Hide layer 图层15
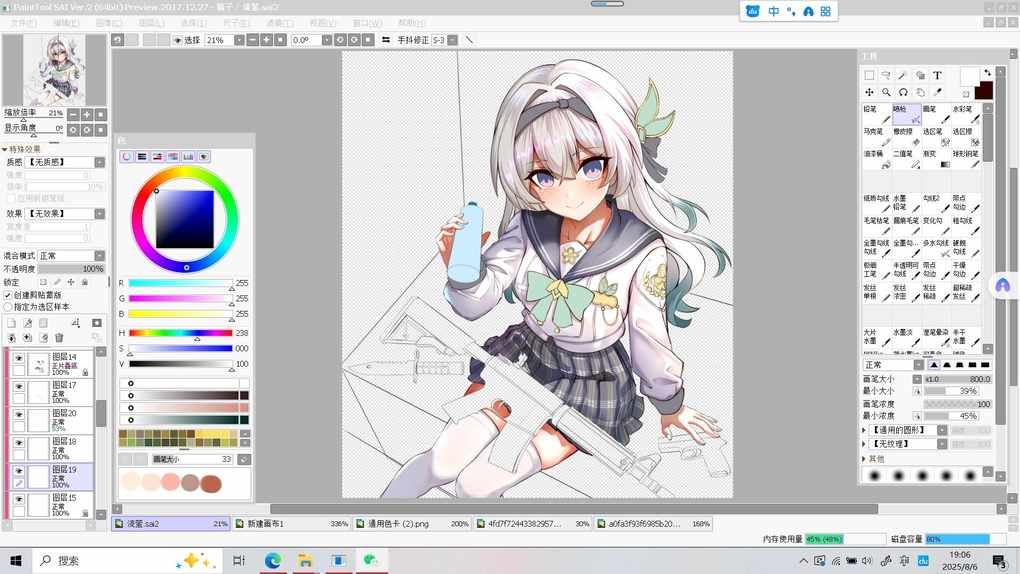The width and height of the screenshot is (1020, 574). [x=19, y=499]
